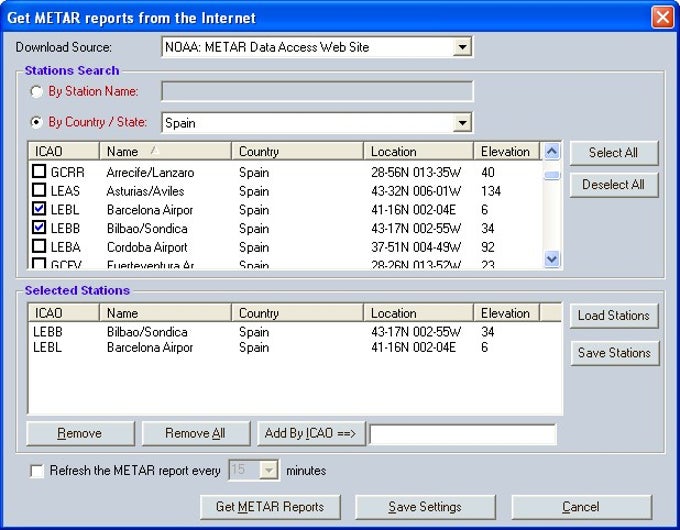The height and width of the screenshot is (530, 680).
Task: Click the Remove button
Action: pyautogui.click(x=80, y=433)
